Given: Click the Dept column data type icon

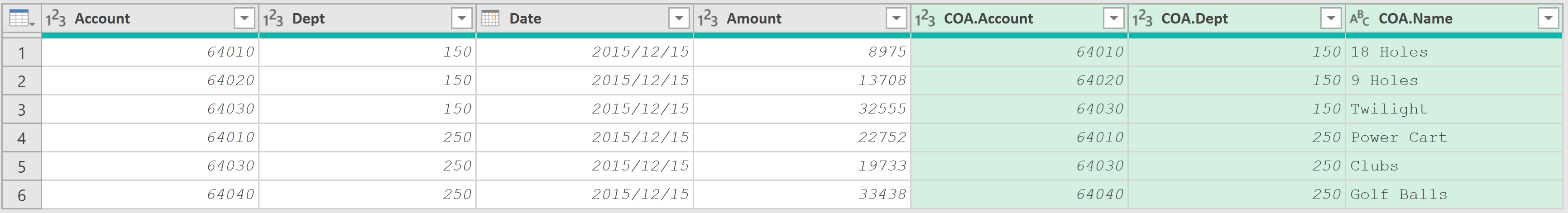Looking at the screenshot, I should pyautogui.click(x=273, y=19).
